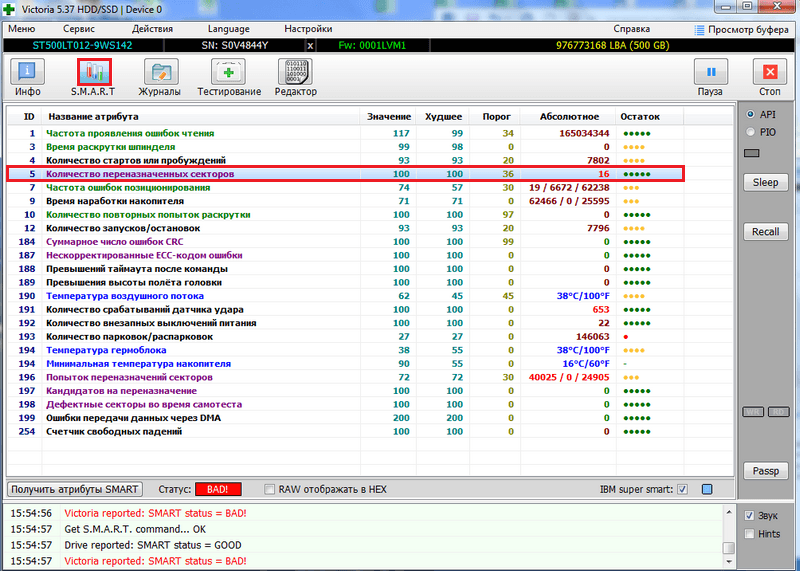Viewport: 800px width, 571px height.
Task: Click the Victoria green cross title icon
Action: (9, 9)
